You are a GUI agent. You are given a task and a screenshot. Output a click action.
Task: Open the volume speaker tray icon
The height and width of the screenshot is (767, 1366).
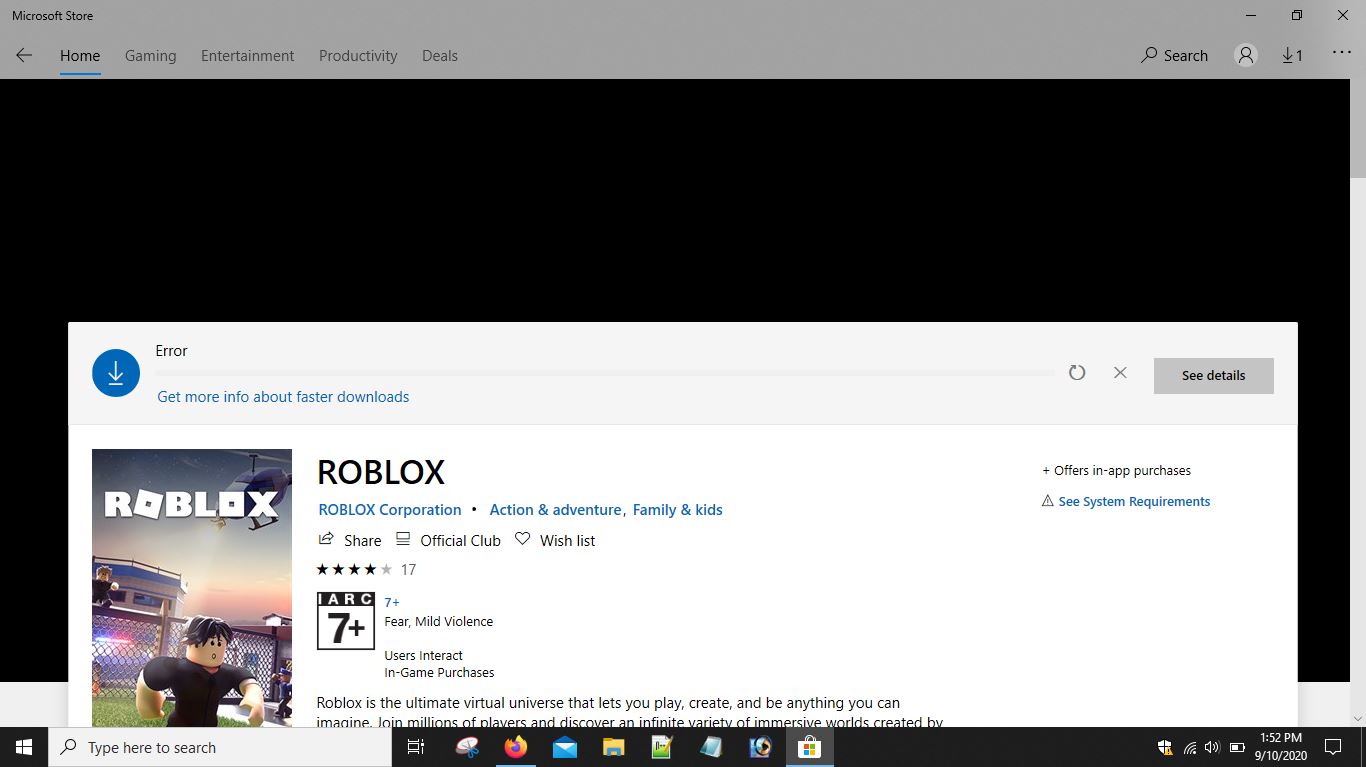[1212, 747]
